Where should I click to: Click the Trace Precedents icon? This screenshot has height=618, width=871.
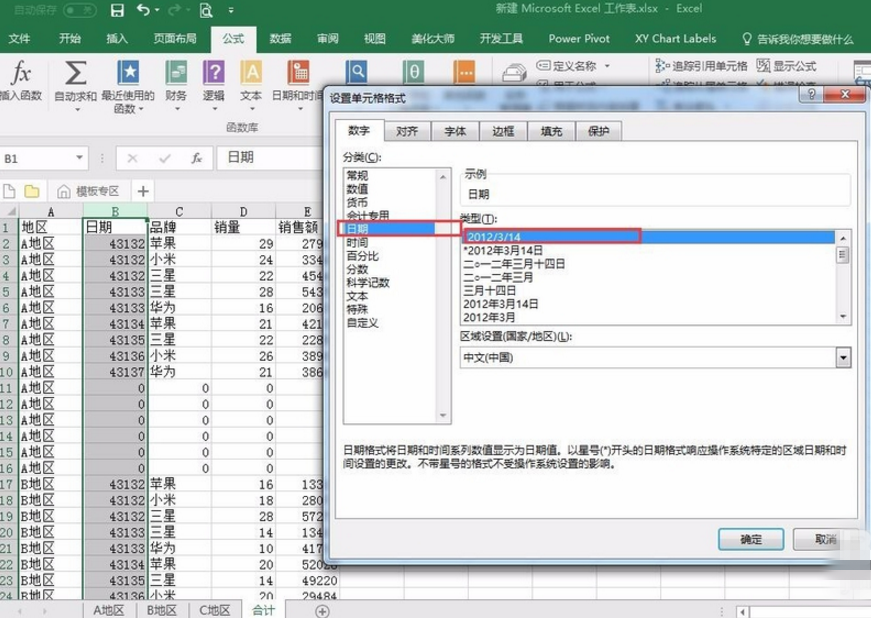pyautogui.click(x=664, y=66)
